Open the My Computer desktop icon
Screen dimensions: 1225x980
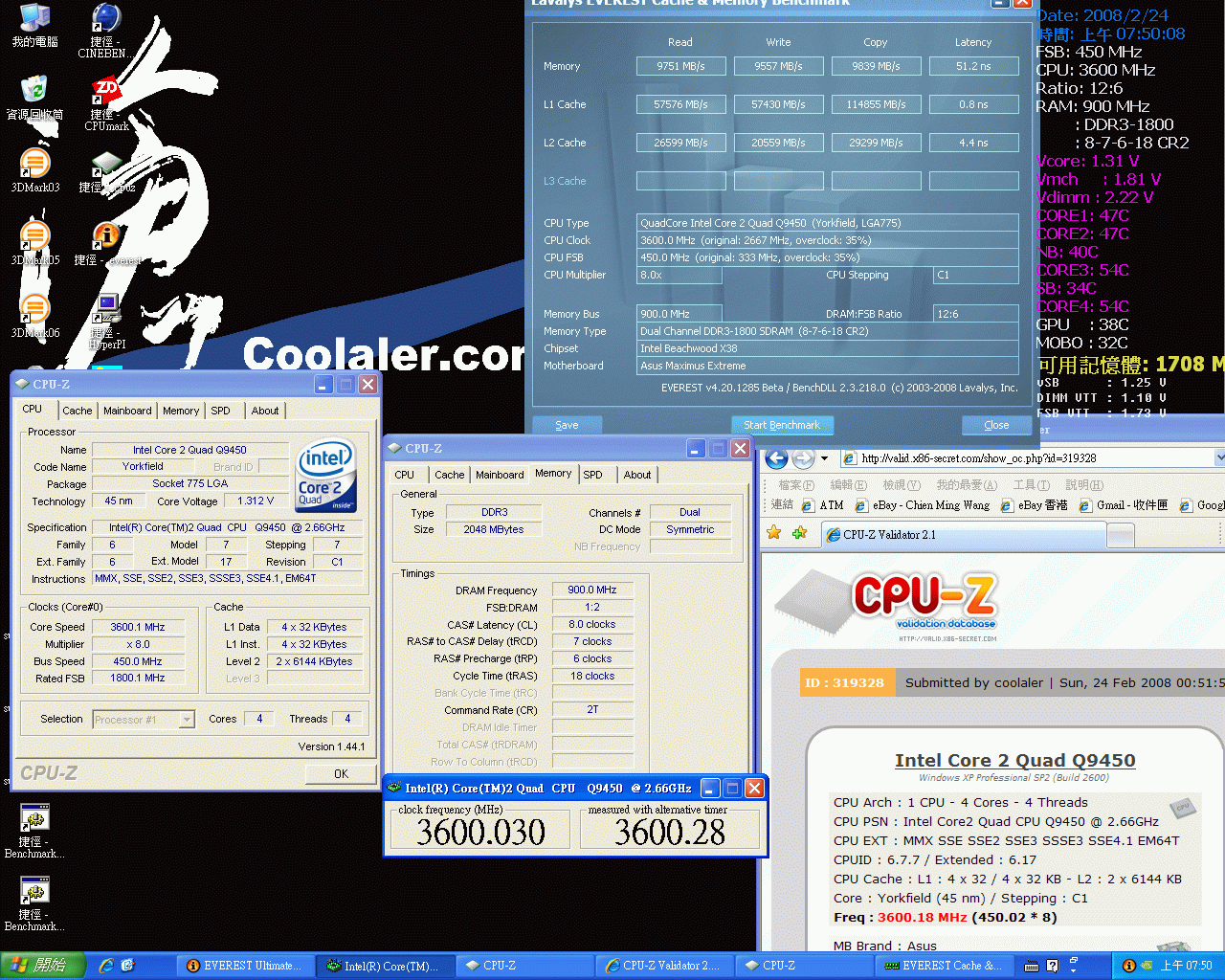pyautogui.click(x=34, y=25)
